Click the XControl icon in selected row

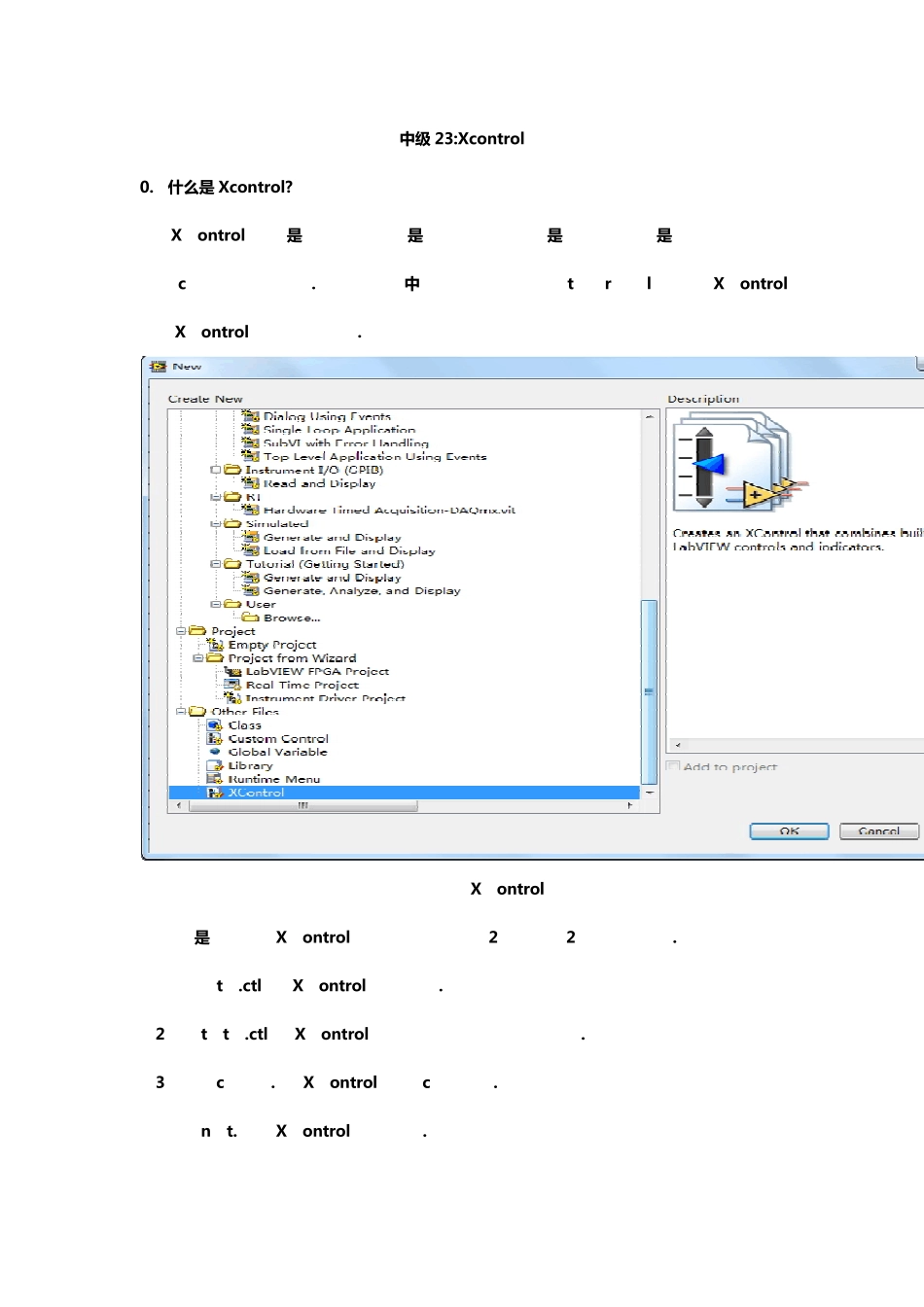point(215,793)
